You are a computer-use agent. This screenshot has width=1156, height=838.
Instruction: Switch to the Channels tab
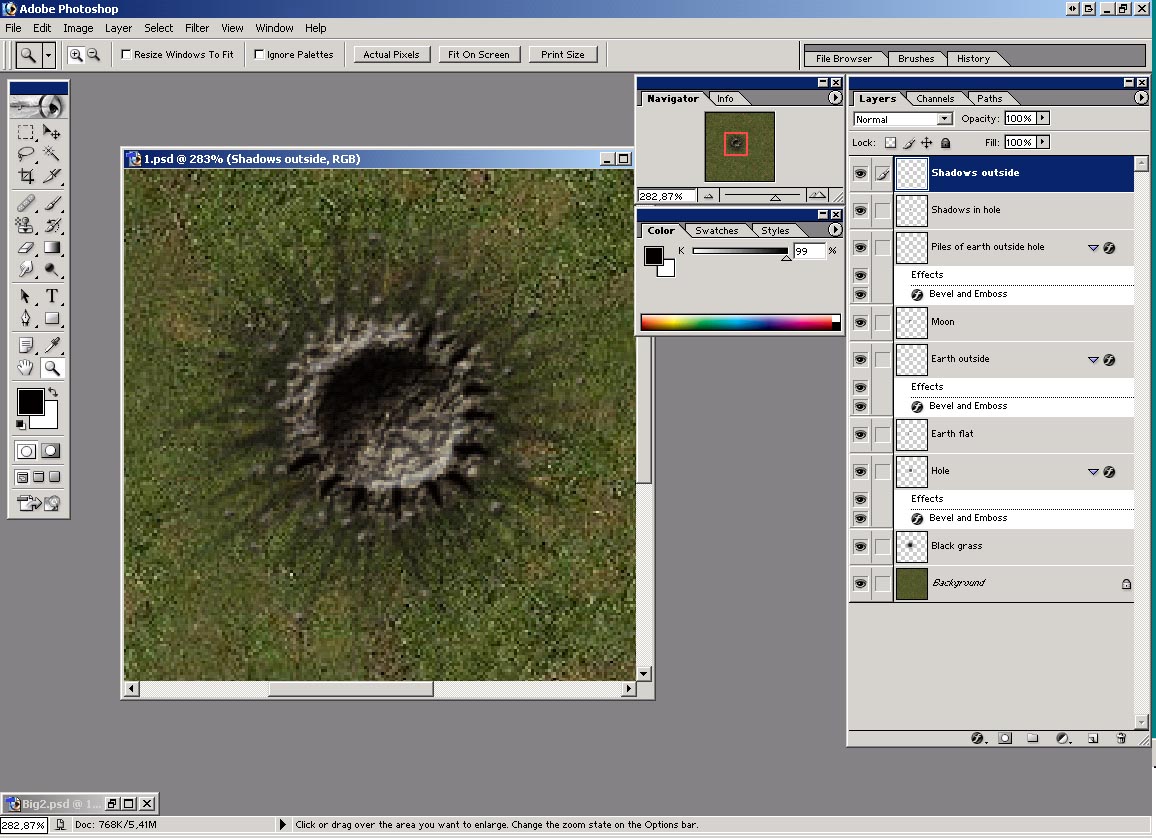tap(935, 98)
